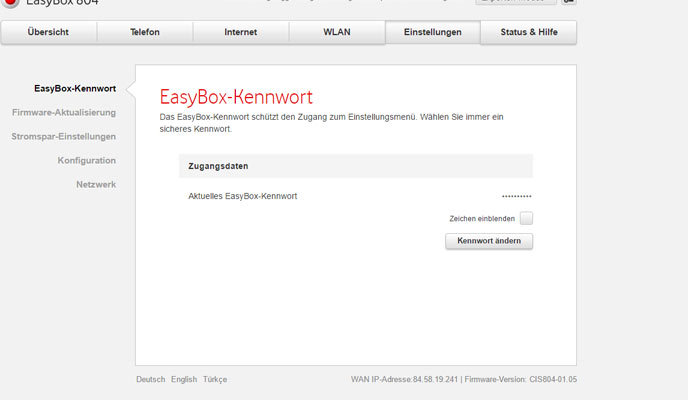The width and height of the screenshot is (688, 400).
Task: Open the Netzwerk settings page
Action: coord(96,185)
